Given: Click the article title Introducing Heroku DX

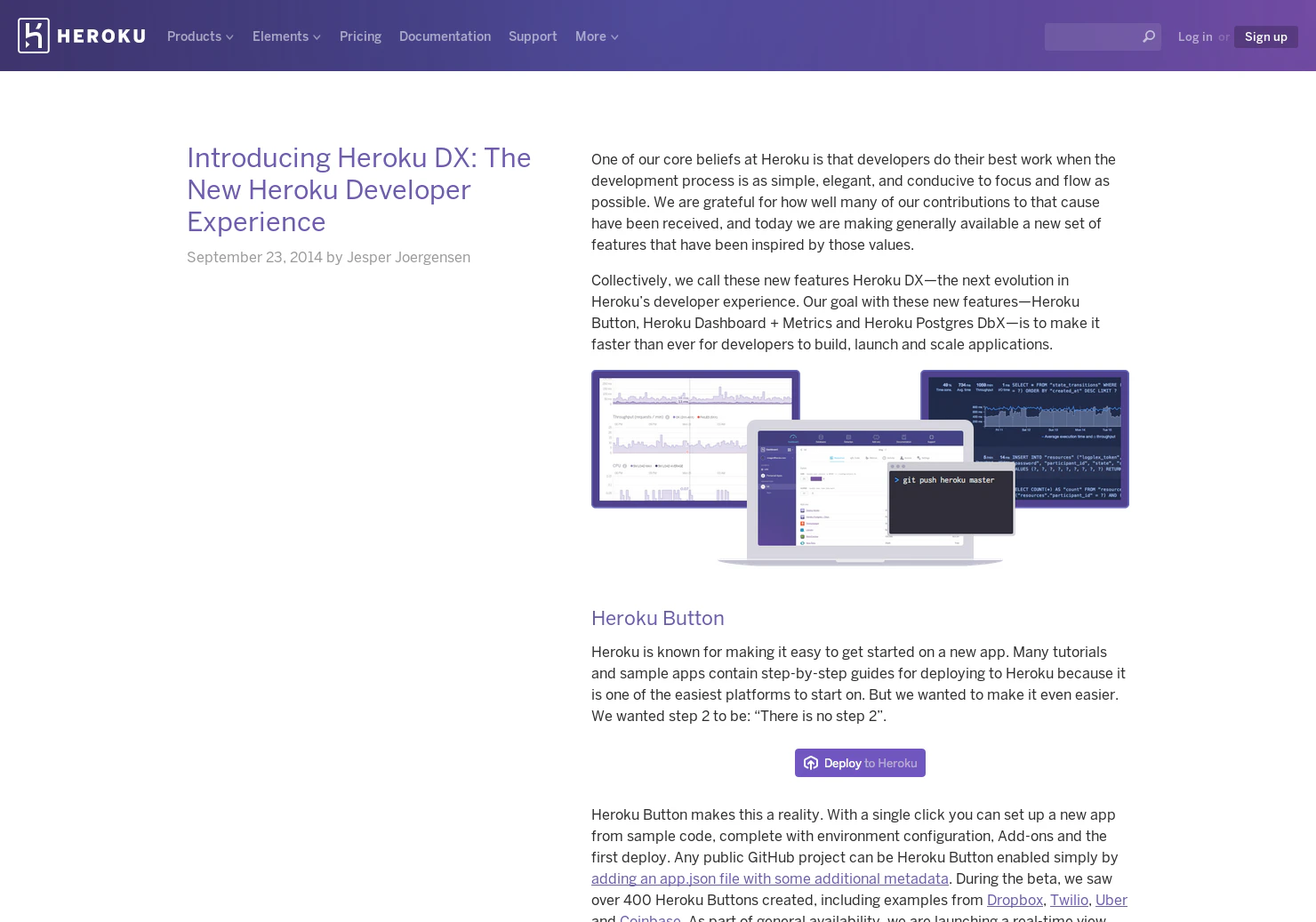Looking at the screenshot, I should tap(359, 189).
